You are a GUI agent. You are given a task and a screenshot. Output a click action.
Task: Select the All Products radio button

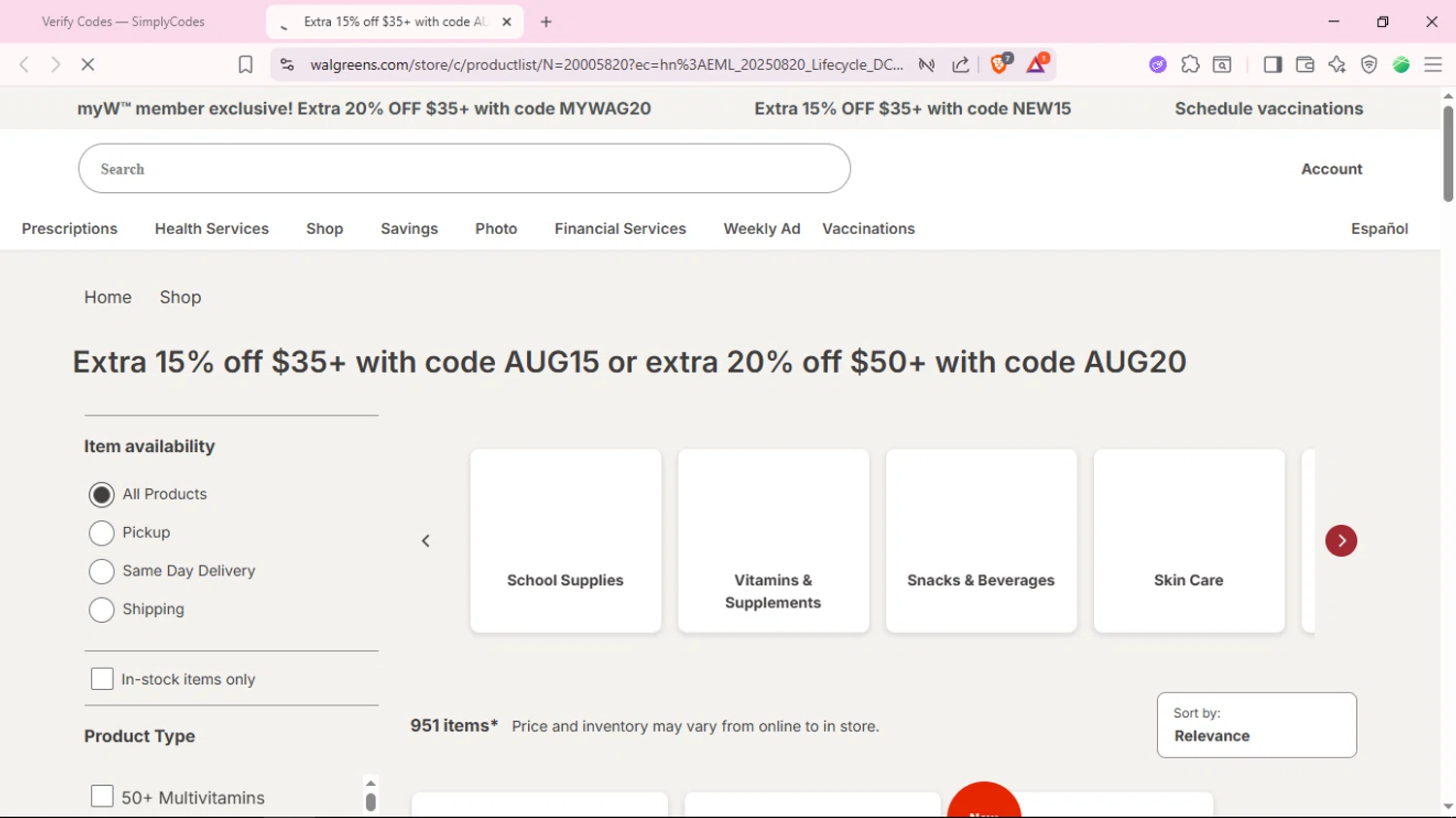pos(102,495)
